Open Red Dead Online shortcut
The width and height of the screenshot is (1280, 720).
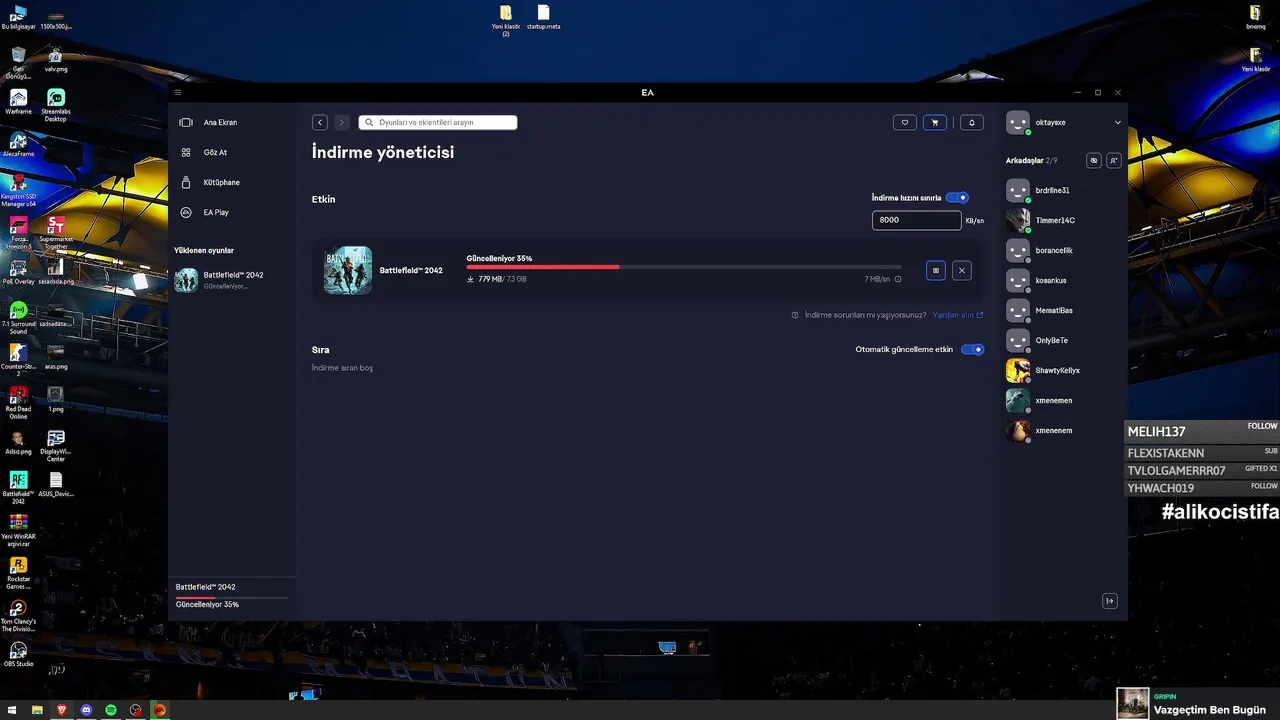coord(18,402)
